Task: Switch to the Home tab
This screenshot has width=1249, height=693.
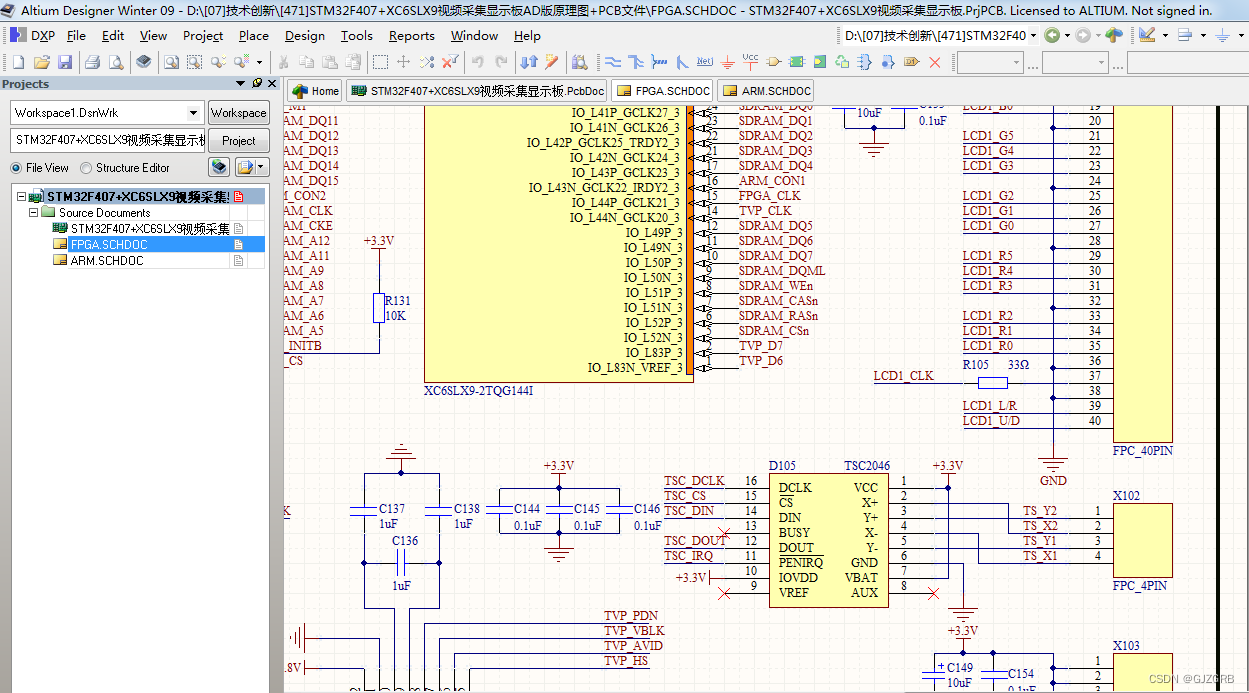Action: point(315,91)
